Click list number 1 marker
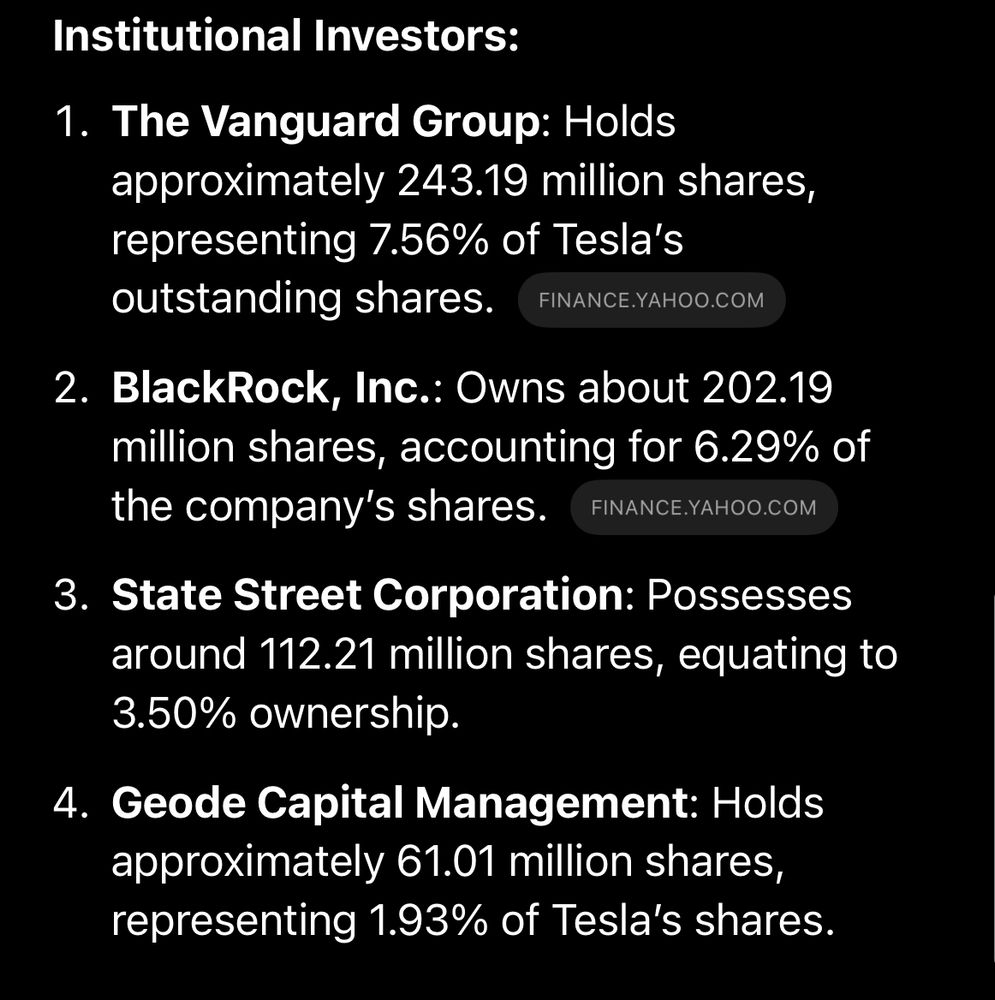 [x=71, y=121]
